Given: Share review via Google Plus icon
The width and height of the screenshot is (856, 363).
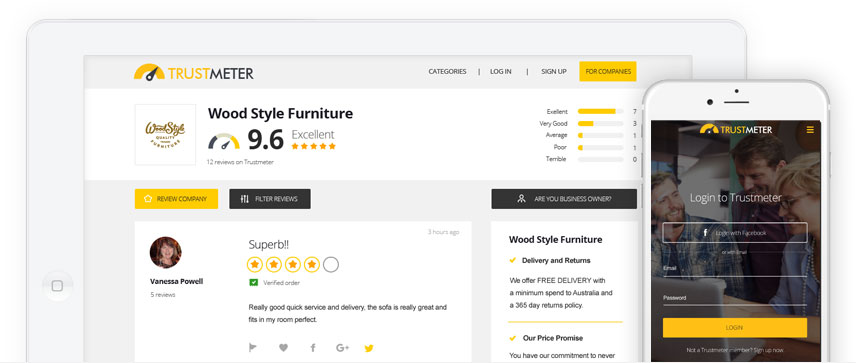Looking at the screenshot, I should point(342,348).
